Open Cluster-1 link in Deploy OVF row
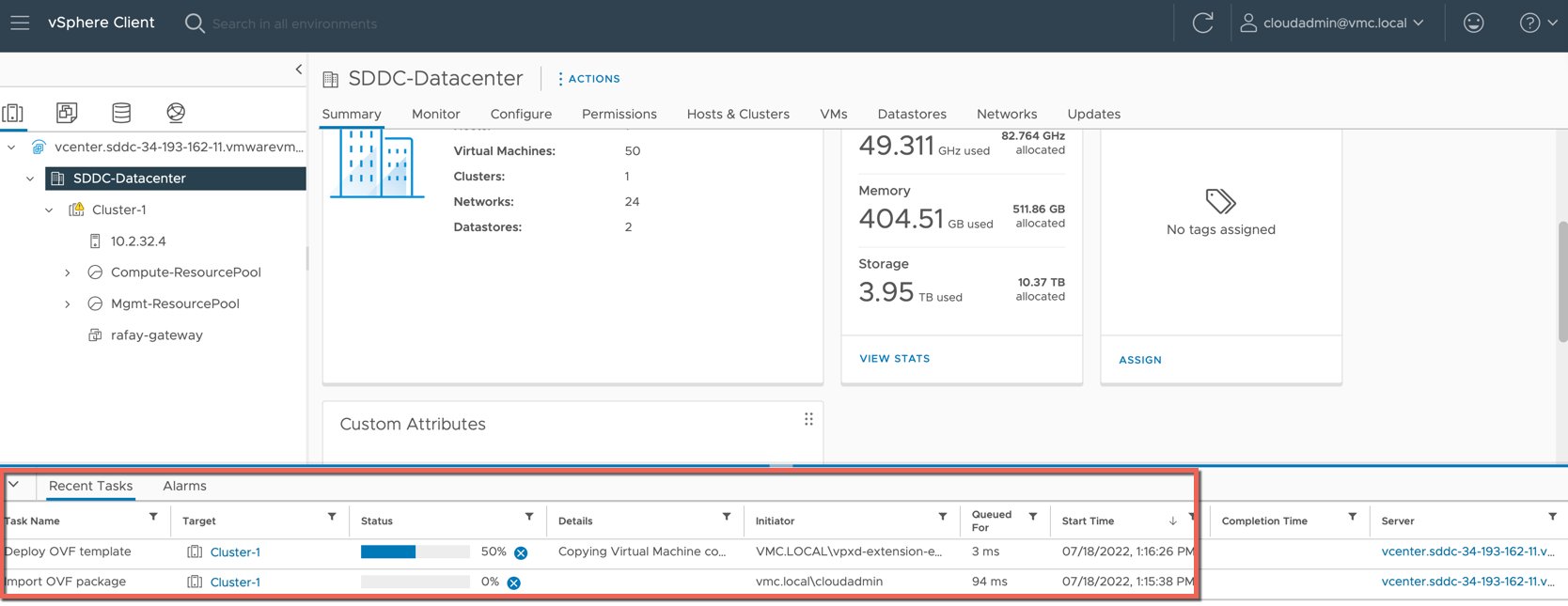Viewport: 1568px width, 606px height. click(x=235, y=552)
